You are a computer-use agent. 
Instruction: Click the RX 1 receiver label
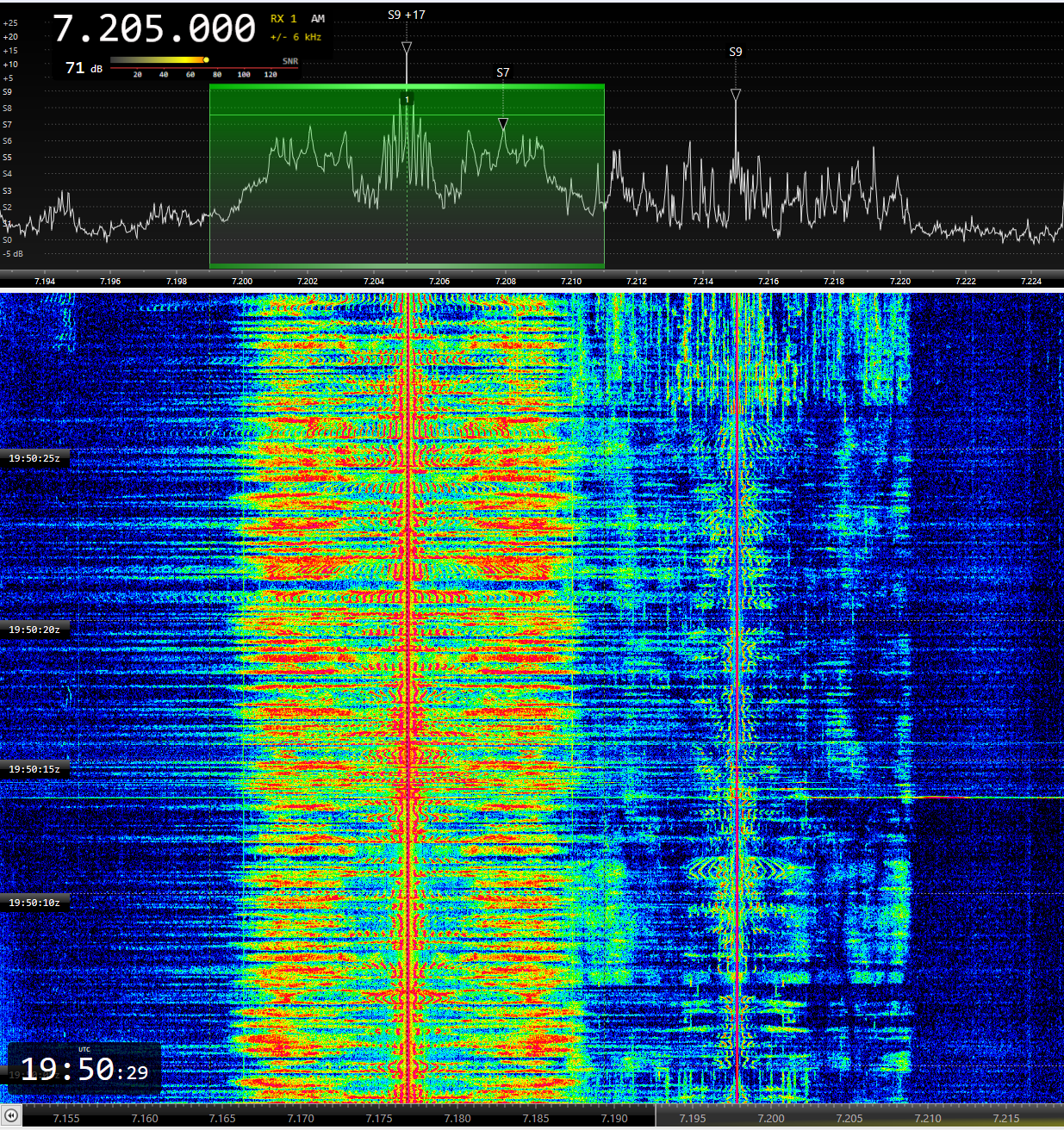tap(283, 19)
